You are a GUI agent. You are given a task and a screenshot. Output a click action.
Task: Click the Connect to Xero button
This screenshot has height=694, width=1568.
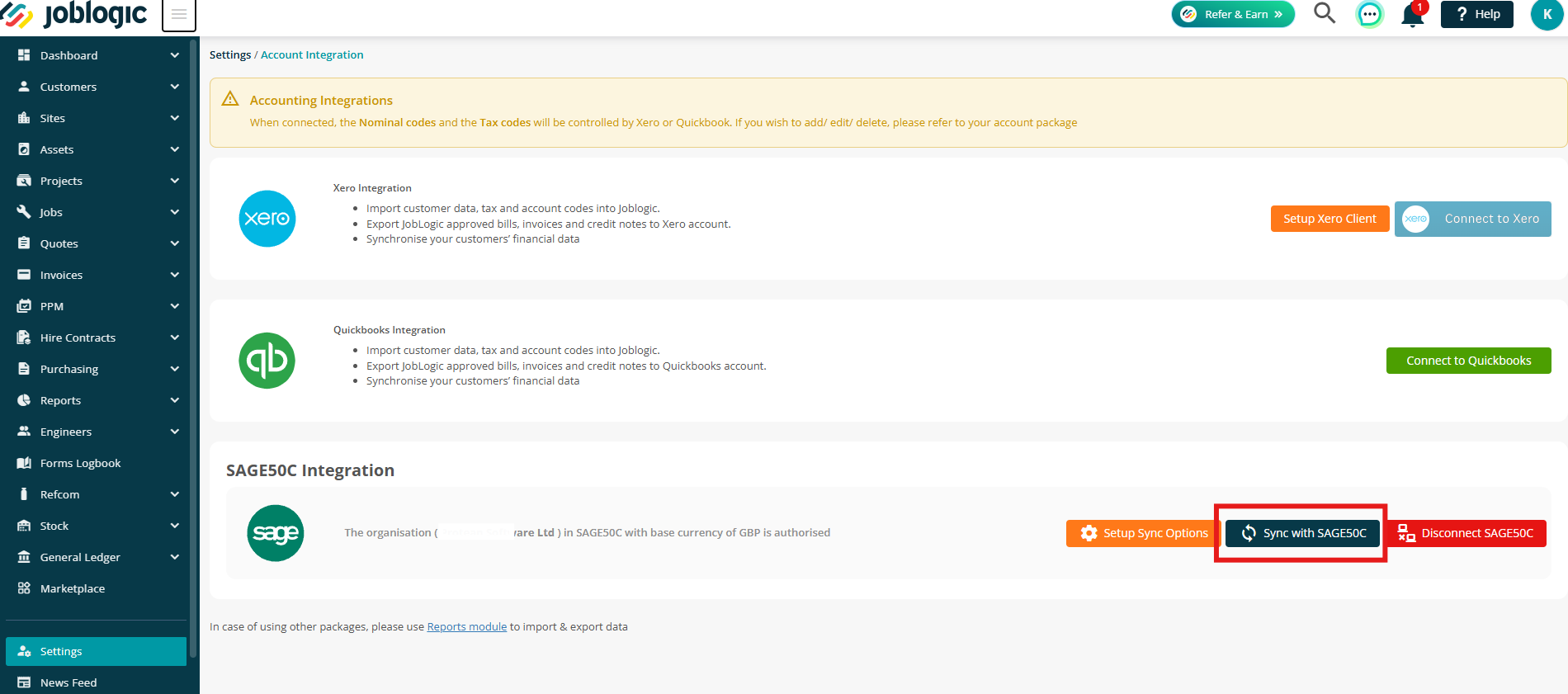click(x=1473, y=219)
